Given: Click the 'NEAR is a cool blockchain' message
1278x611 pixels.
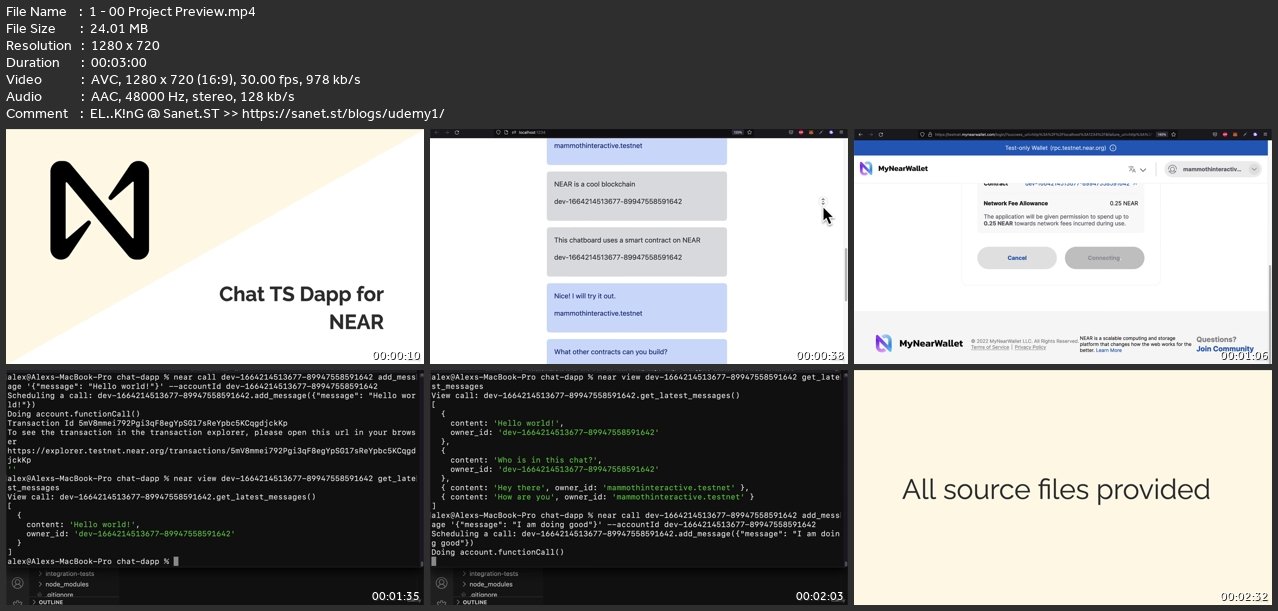Looking at the screenshot, I should click(x=635, y=196).
